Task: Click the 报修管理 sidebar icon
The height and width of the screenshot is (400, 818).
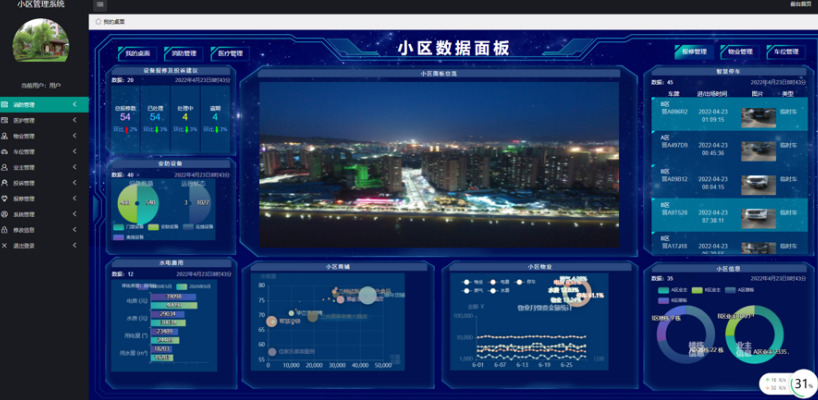Action: tap(5, 199)
